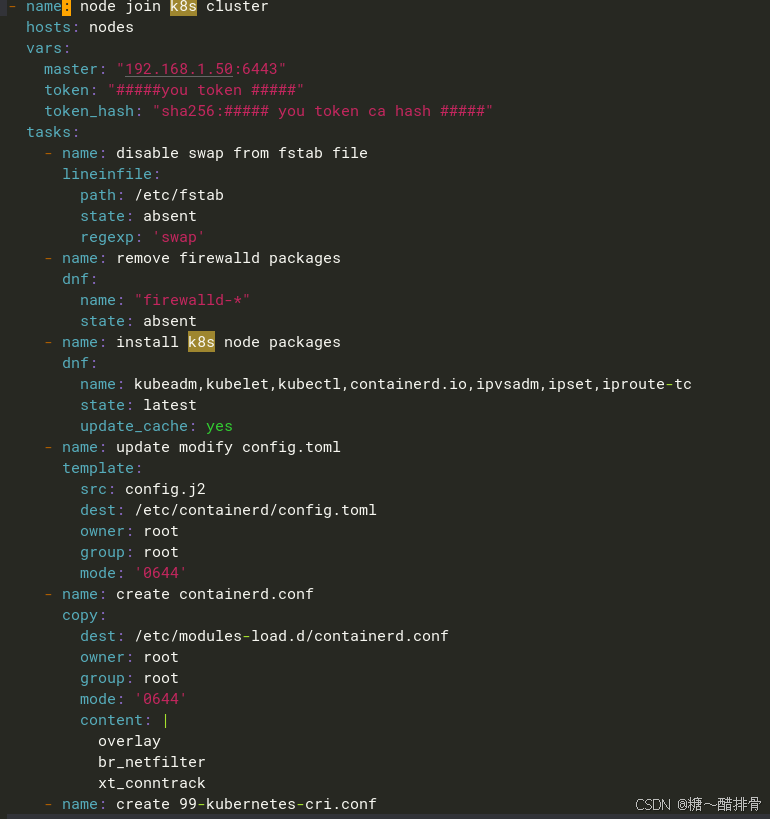770x819 pixels.
Task: Click the highlighted k8s in 'node join' line
Action: pos(183,7)
